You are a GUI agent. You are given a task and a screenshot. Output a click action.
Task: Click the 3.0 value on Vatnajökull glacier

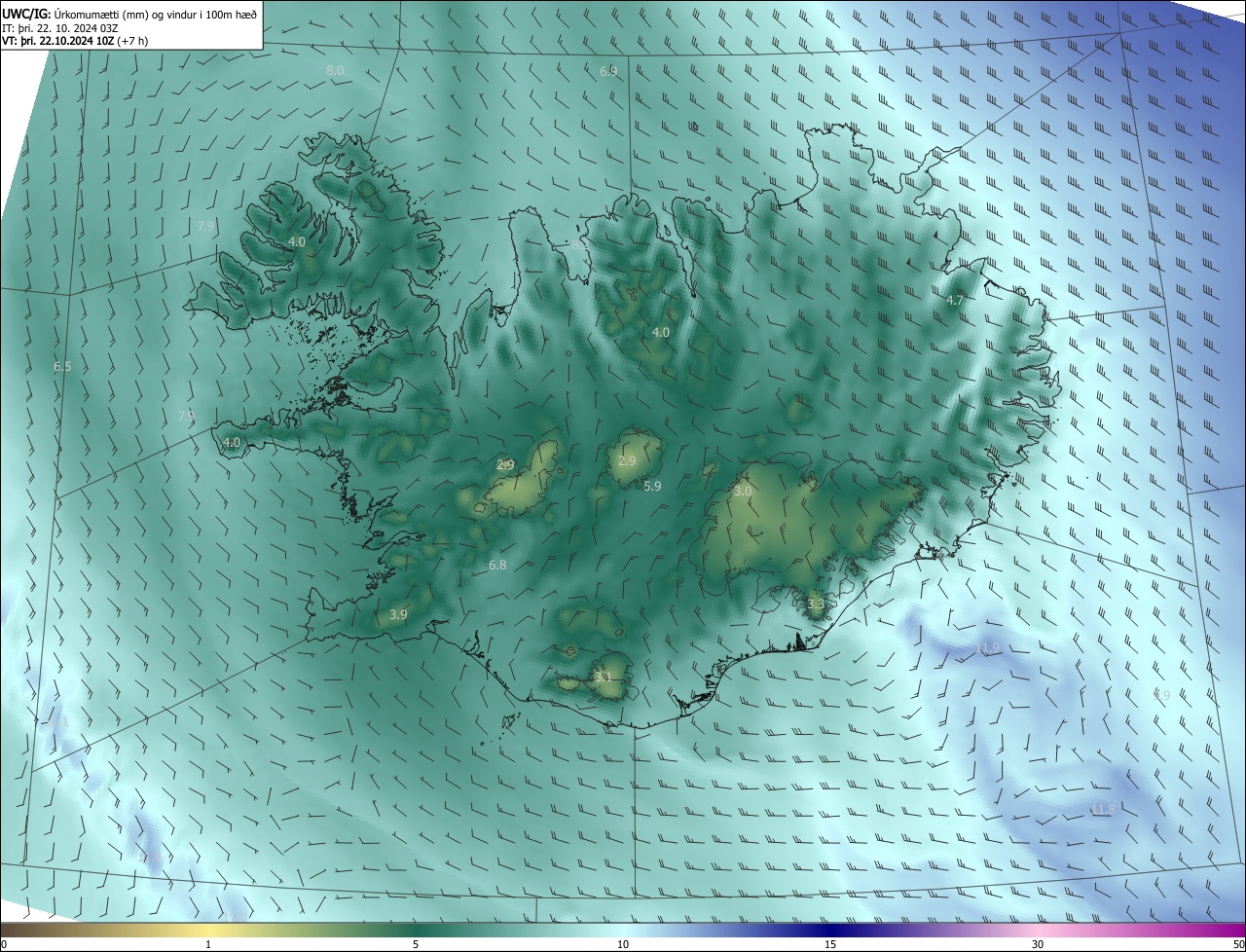tap(742, 492)
